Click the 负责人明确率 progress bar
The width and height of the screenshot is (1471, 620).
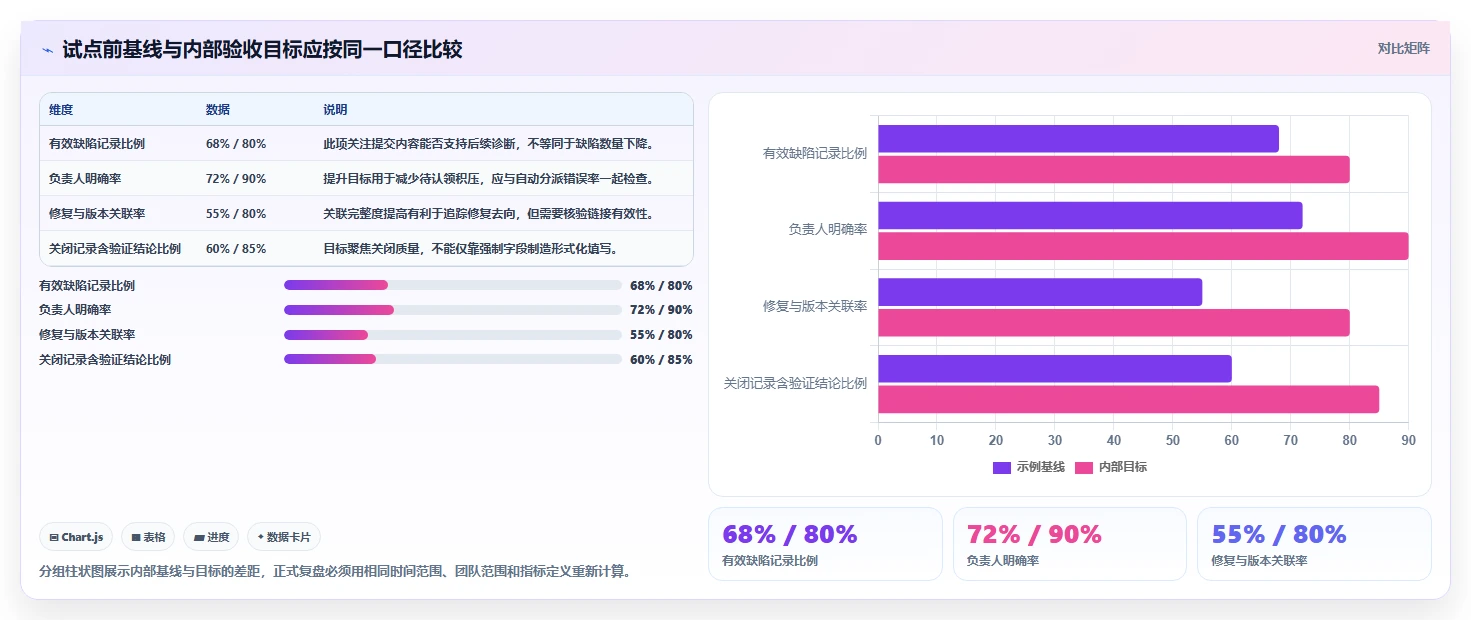(x=452, y=310)
